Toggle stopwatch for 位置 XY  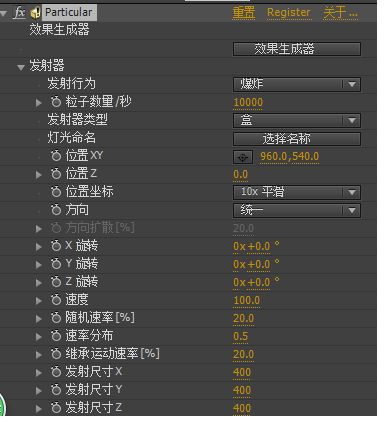pyautogui.click(x=56, y=156)
